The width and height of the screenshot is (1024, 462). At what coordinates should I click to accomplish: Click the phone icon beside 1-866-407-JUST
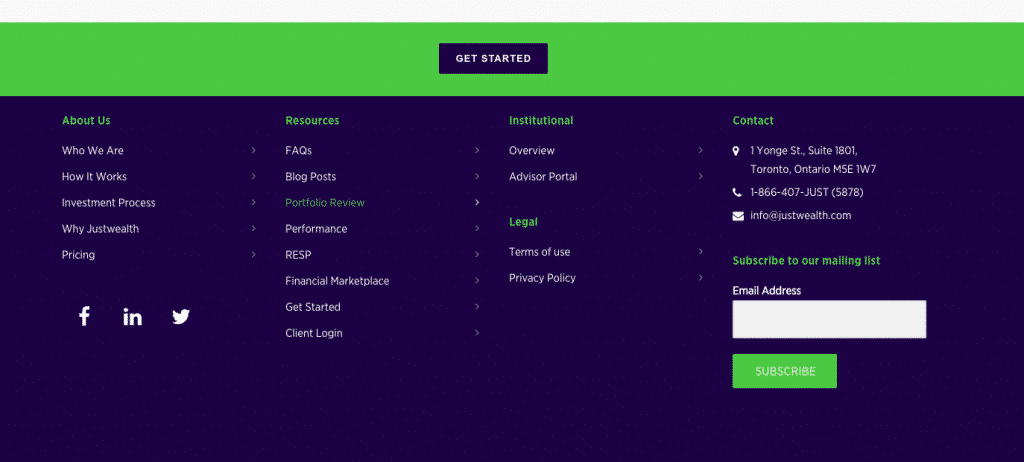(x=737, y=193)
